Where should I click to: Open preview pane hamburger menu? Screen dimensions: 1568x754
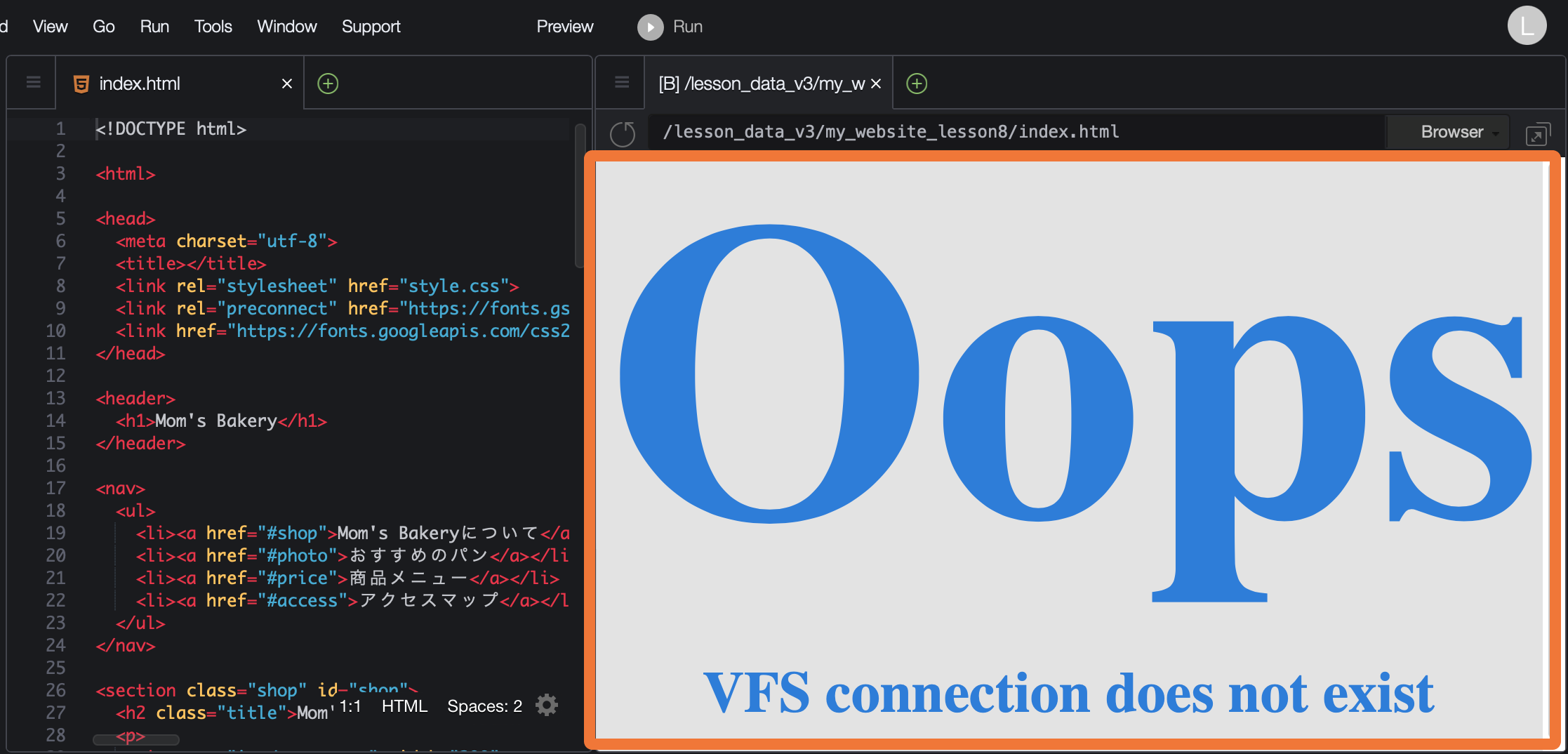pyautogui.click(x=622, y=83)
